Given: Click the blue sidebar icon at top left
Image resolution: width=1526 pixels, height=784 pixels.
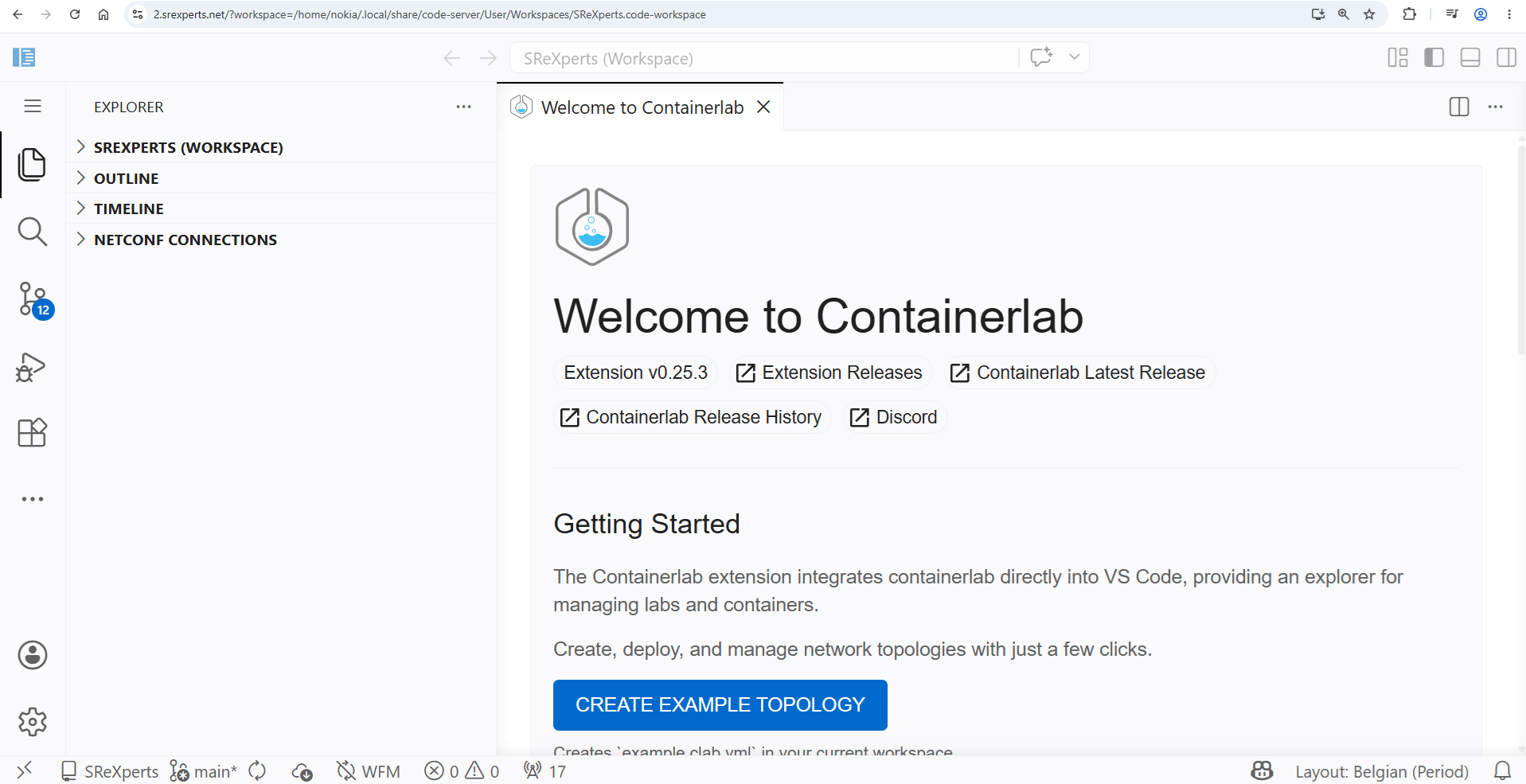Looking at the screenshot, I should pos(24,57).
